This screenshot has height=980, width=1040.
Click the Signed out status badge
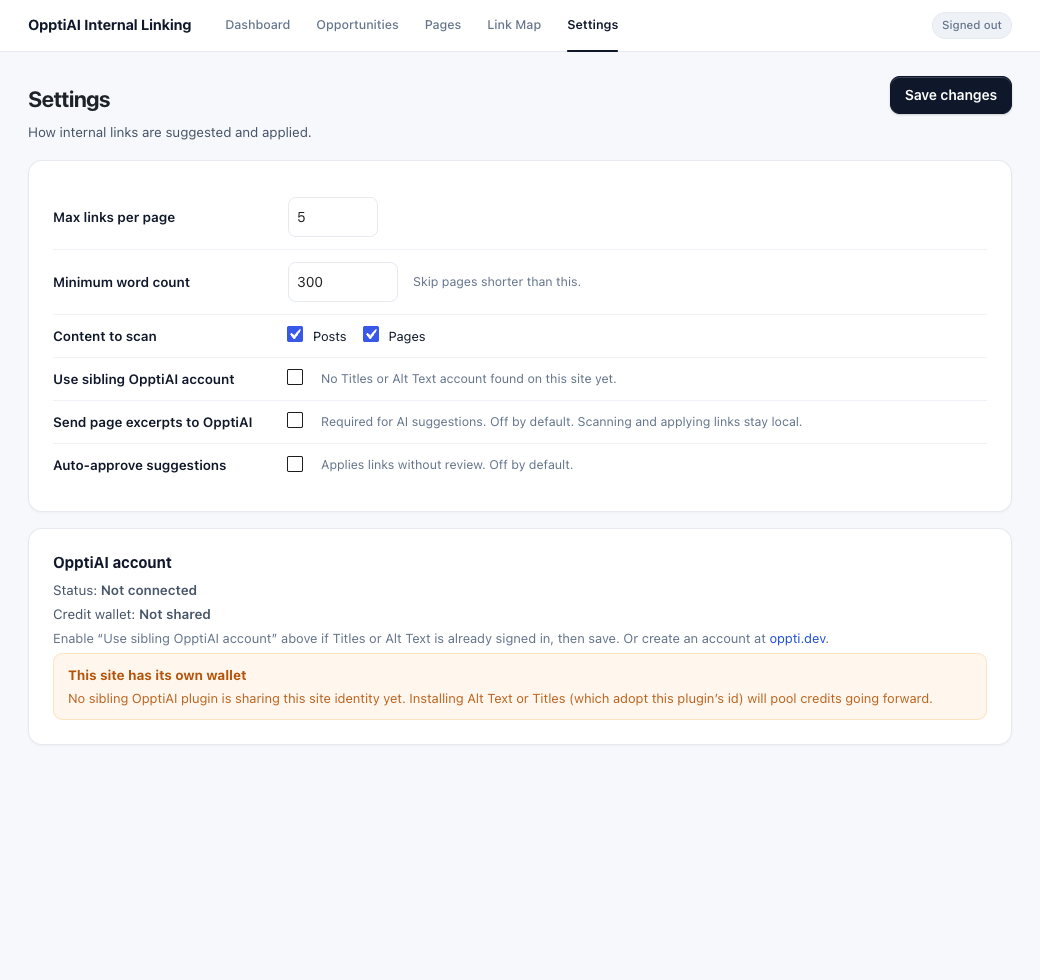click(971, 25)
